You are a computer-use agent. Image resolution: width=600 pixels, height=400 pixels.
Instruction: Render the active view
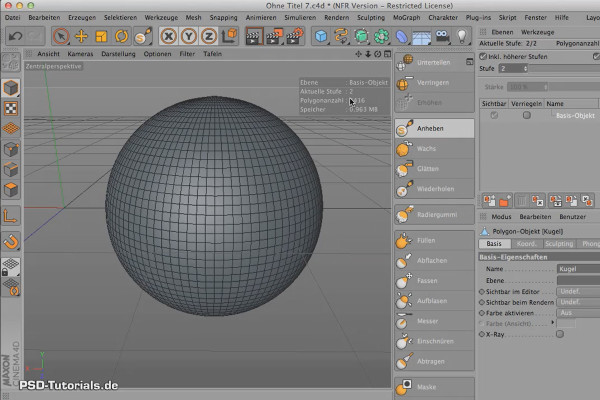tap(254, 36)
